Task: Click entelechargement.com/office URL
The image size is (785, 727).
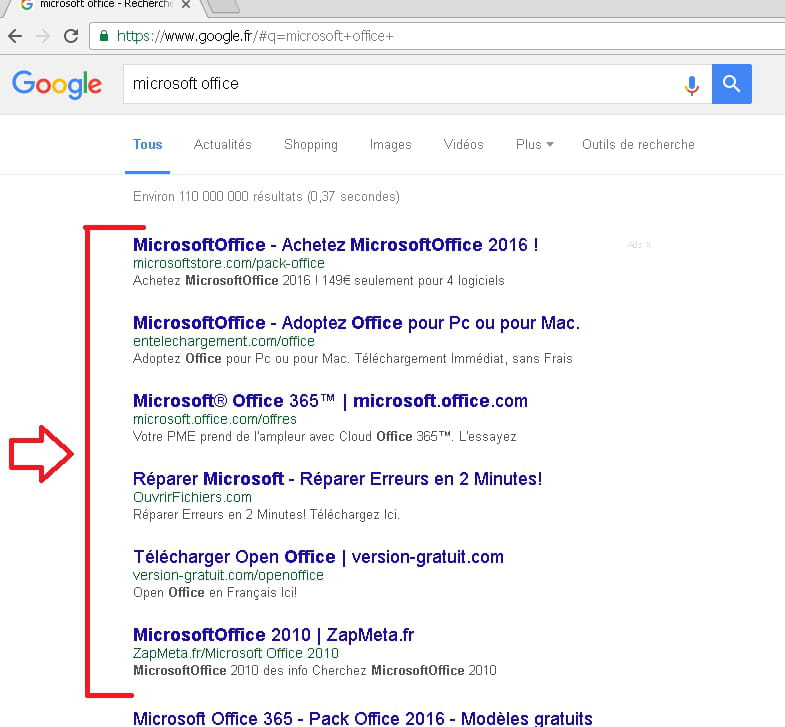Action: [x=223, y=341]
